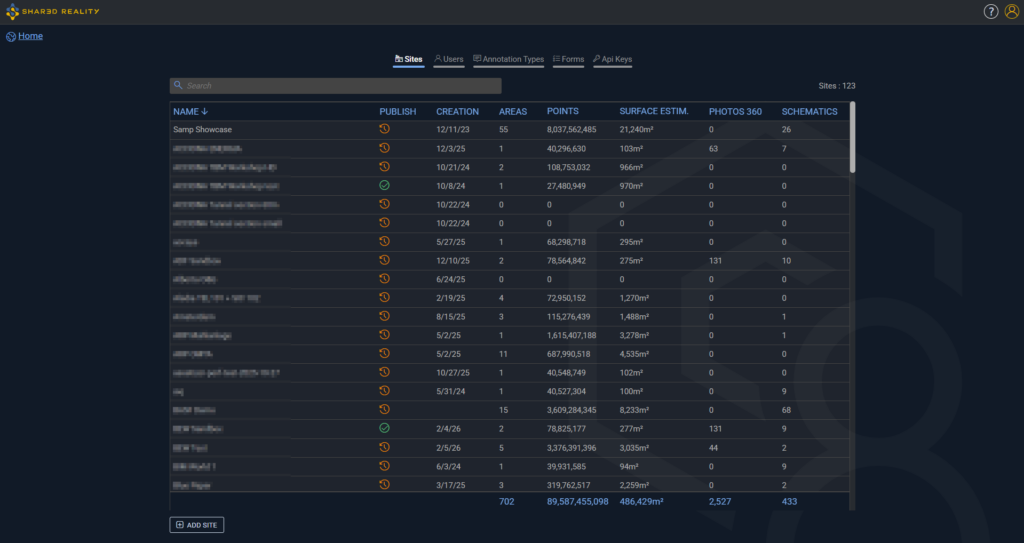
Task: Click the Shared Reality logo
Action: [x=53, y=12]
